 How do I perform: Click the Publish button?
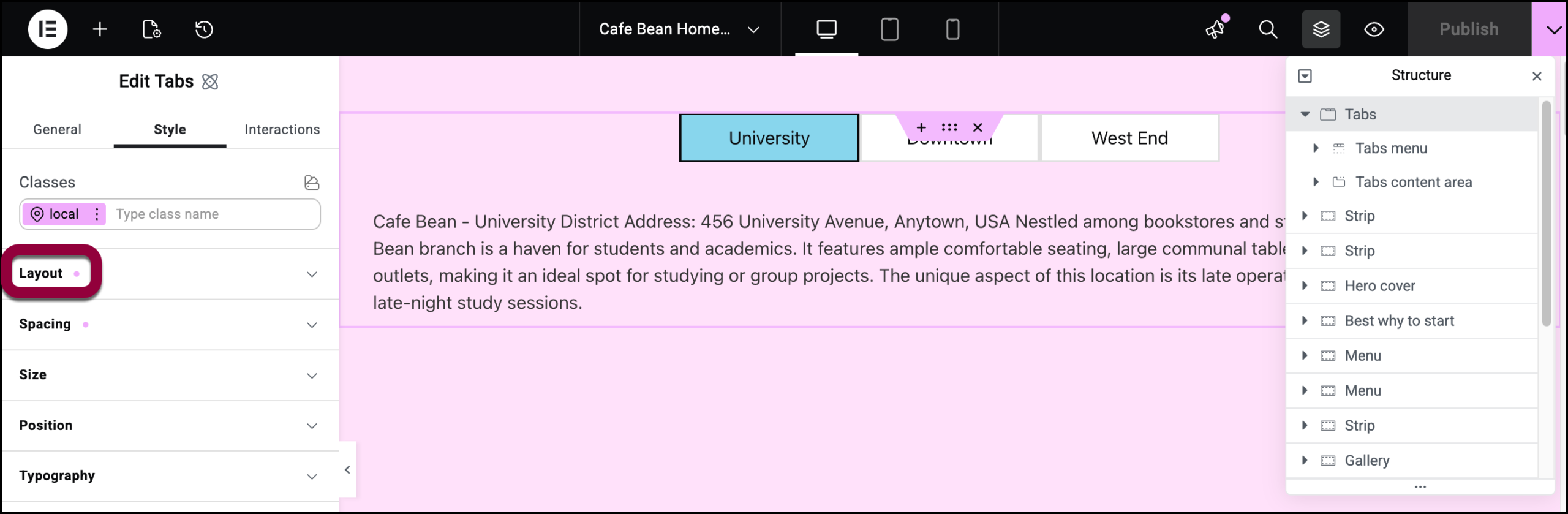(x=1469, y=29)
